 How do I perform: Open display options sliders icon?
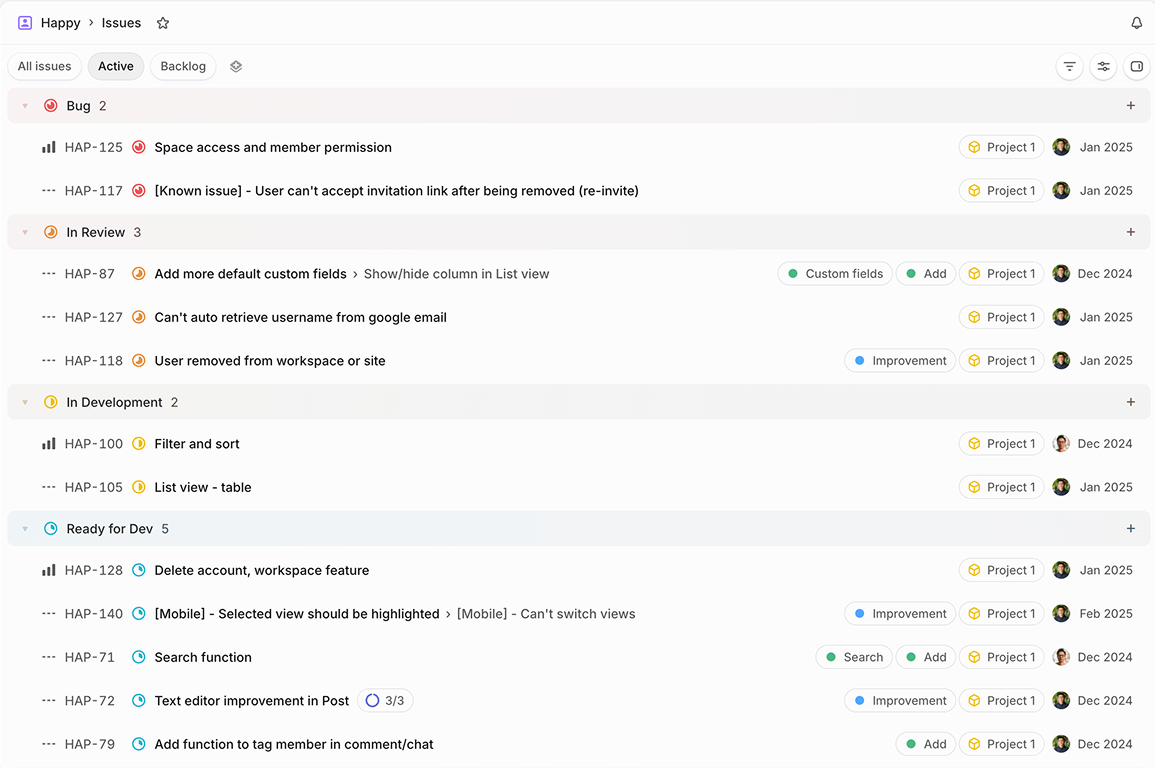[x=1103, y=66]
